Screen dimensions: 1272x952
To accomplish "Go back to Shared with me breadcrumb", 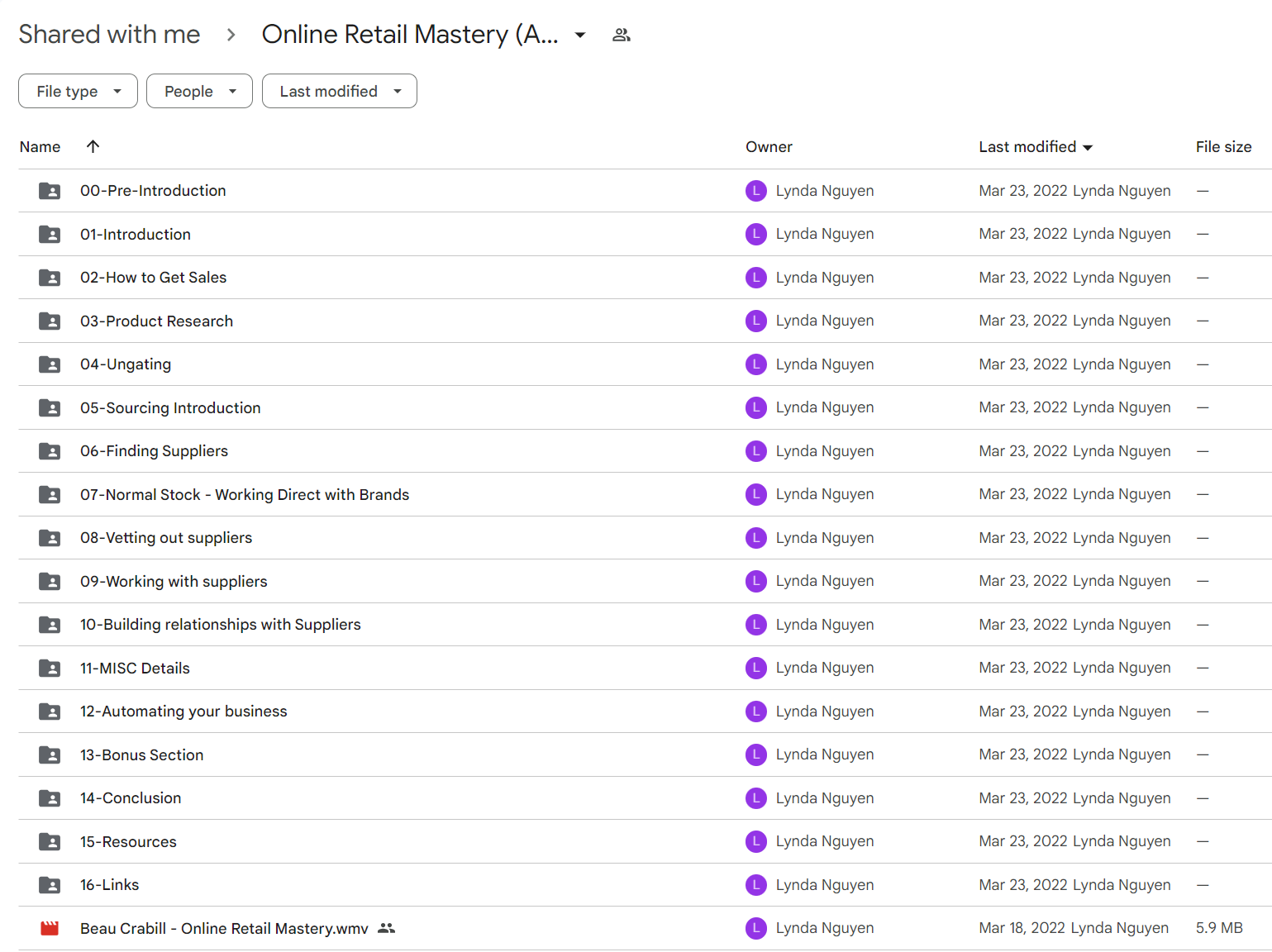I will tap(109, 34).
